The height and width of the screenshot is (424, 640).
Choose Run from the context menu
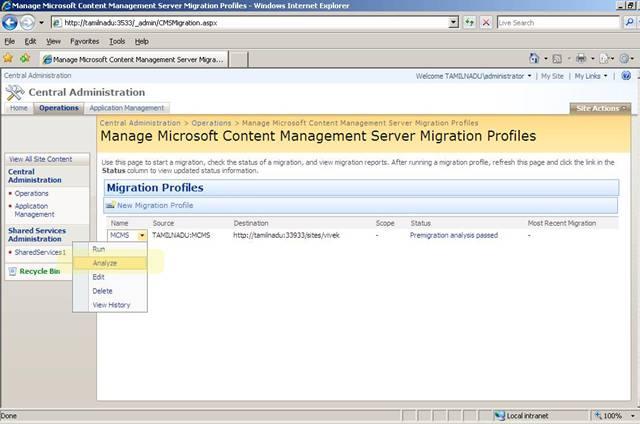(110, 249)
